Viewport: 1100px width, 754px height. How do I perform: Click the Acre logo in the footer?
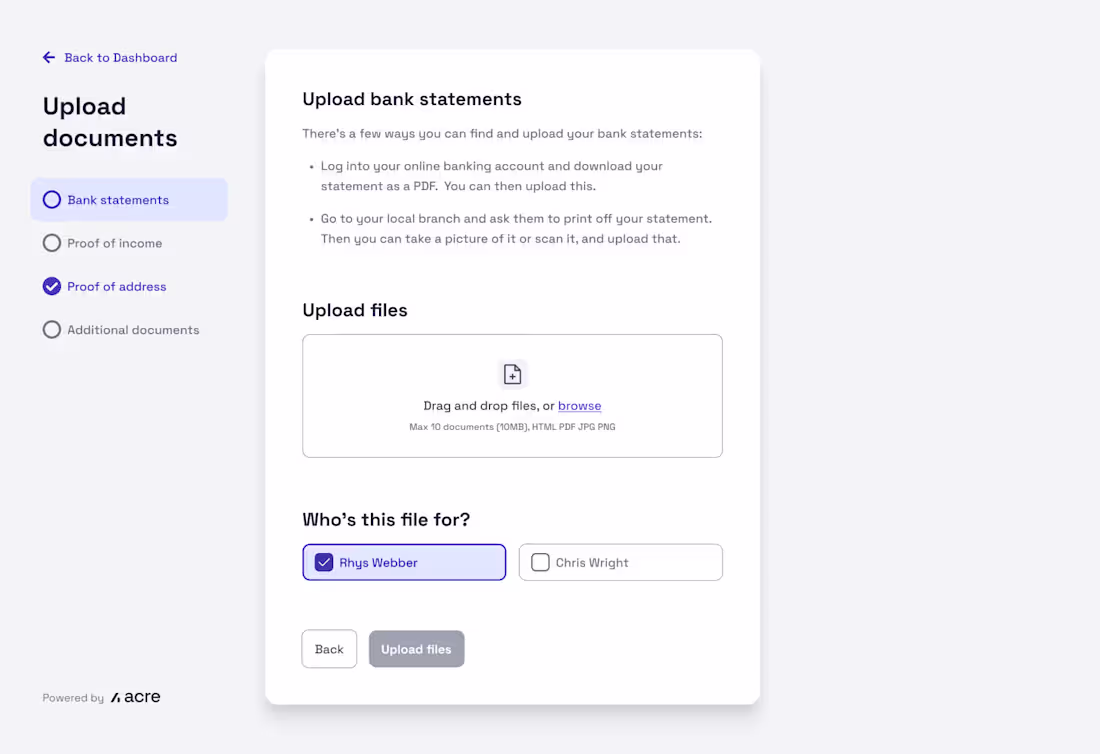pyautogui.click(x=136, y=697)
